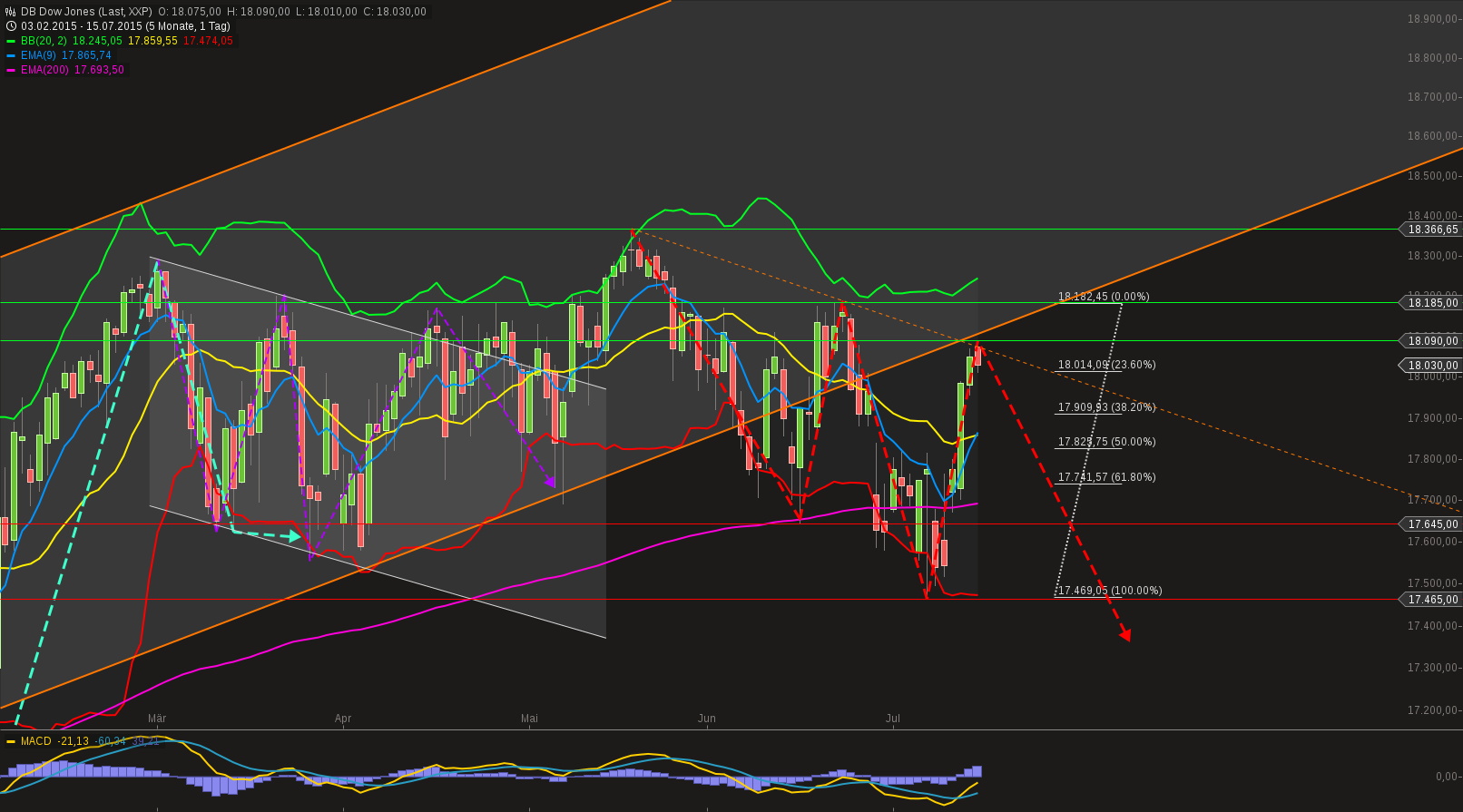Click the 18.600,00 price axis label
Screen dimensions: 1463x812
pyautogui.click(x=1433, y=136)
